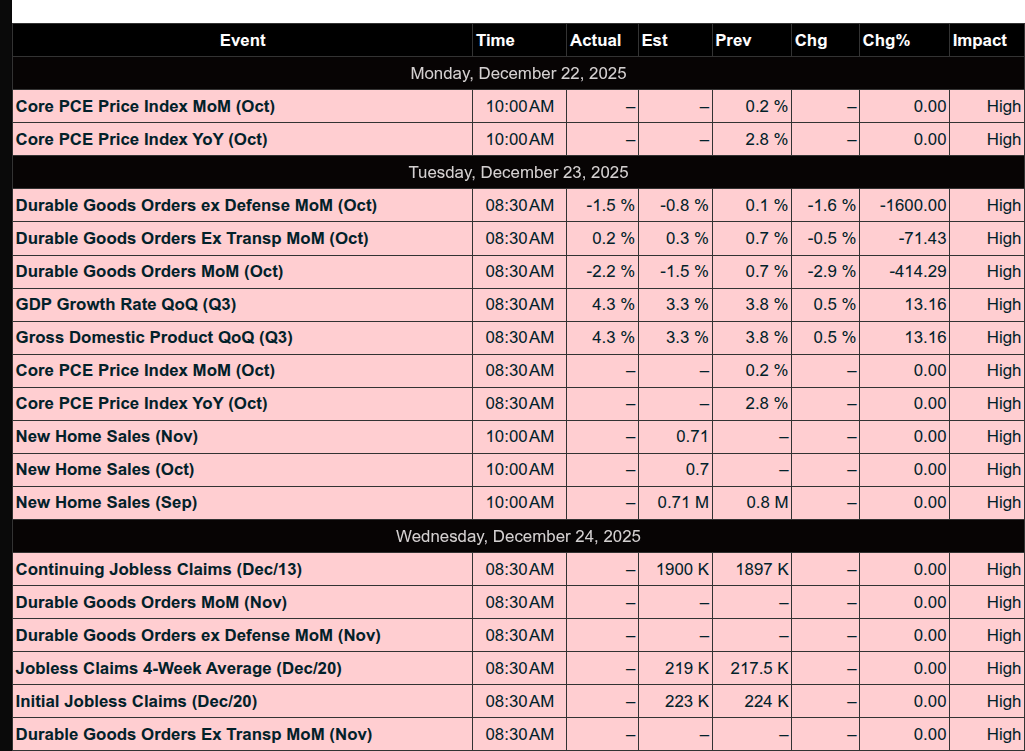1025x751 pixels.
Task: Select Jobless Claims 4-Week Average (Dec/20)
Action: 178,668
